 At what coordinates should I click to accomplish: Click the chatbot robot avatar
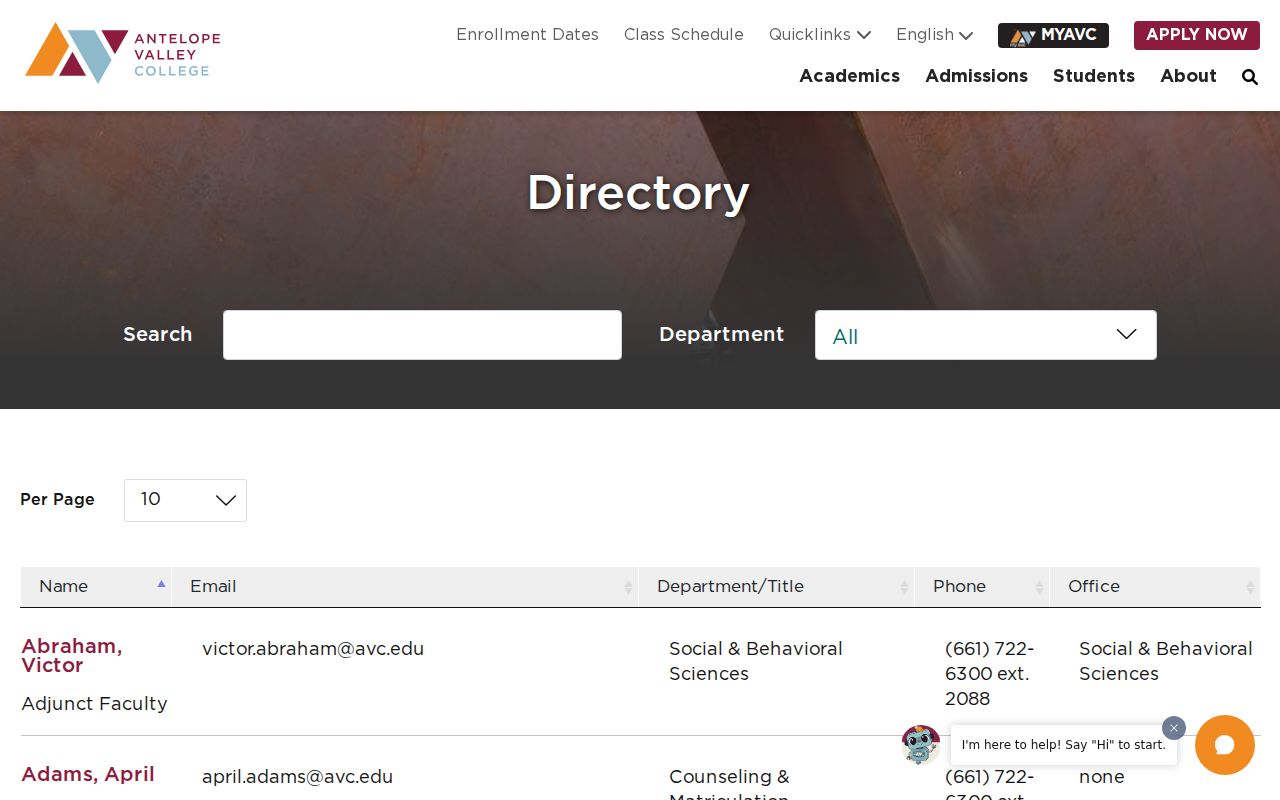(921, 745)
